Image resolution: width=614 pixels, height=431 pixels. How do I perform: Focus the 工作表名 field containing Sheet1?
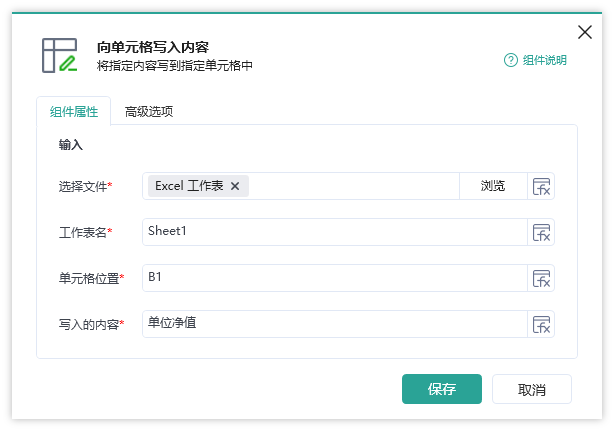tap(335, 233)
